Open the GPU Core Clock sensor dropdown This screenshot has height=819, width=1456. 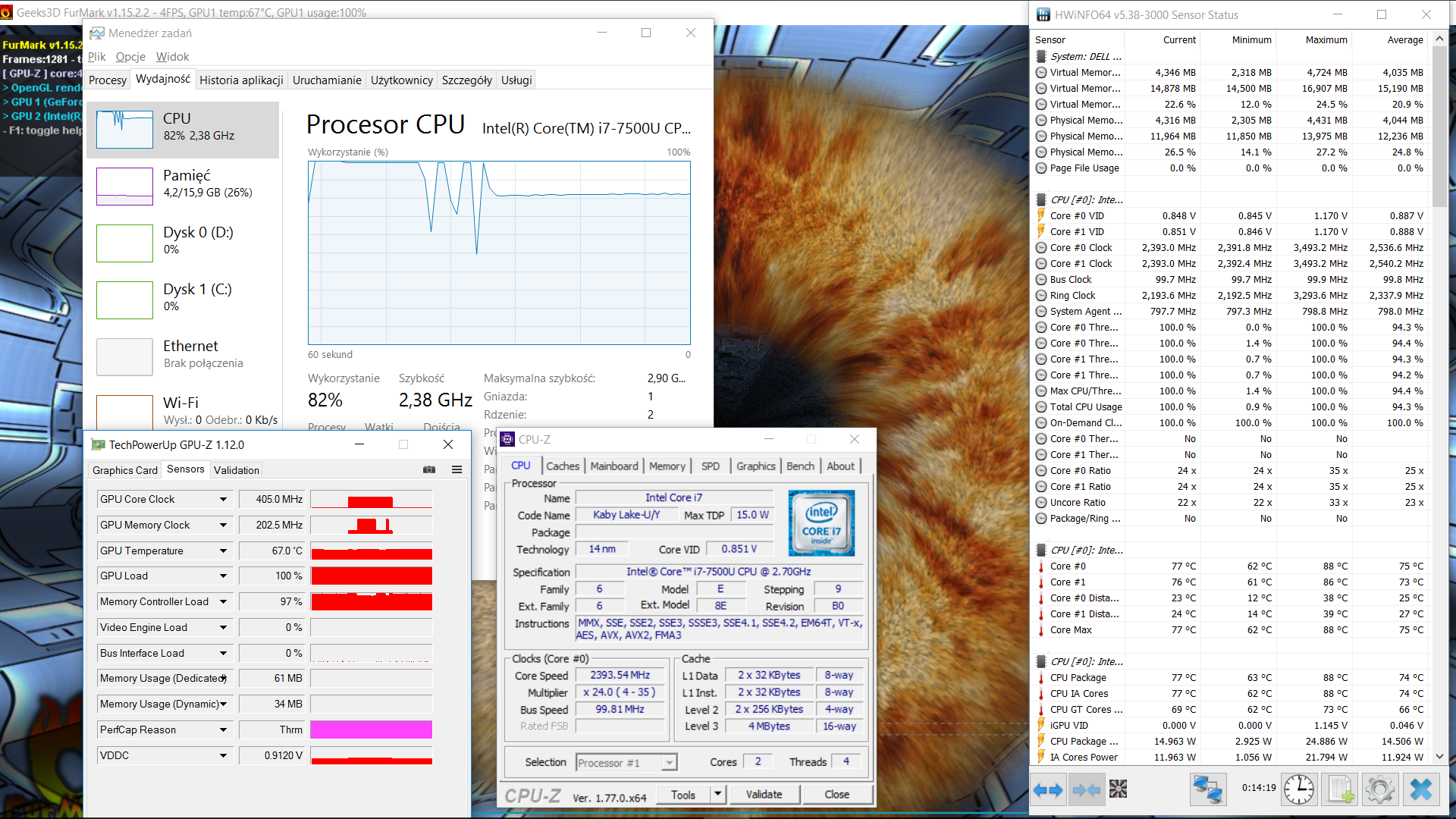tap(223, 500)
